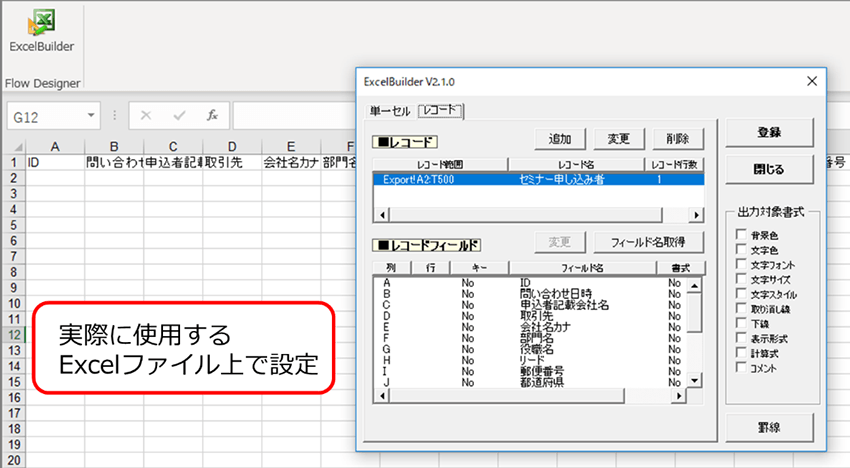
Task: Switch to the 単一セル tab
Action: point(390,111)
